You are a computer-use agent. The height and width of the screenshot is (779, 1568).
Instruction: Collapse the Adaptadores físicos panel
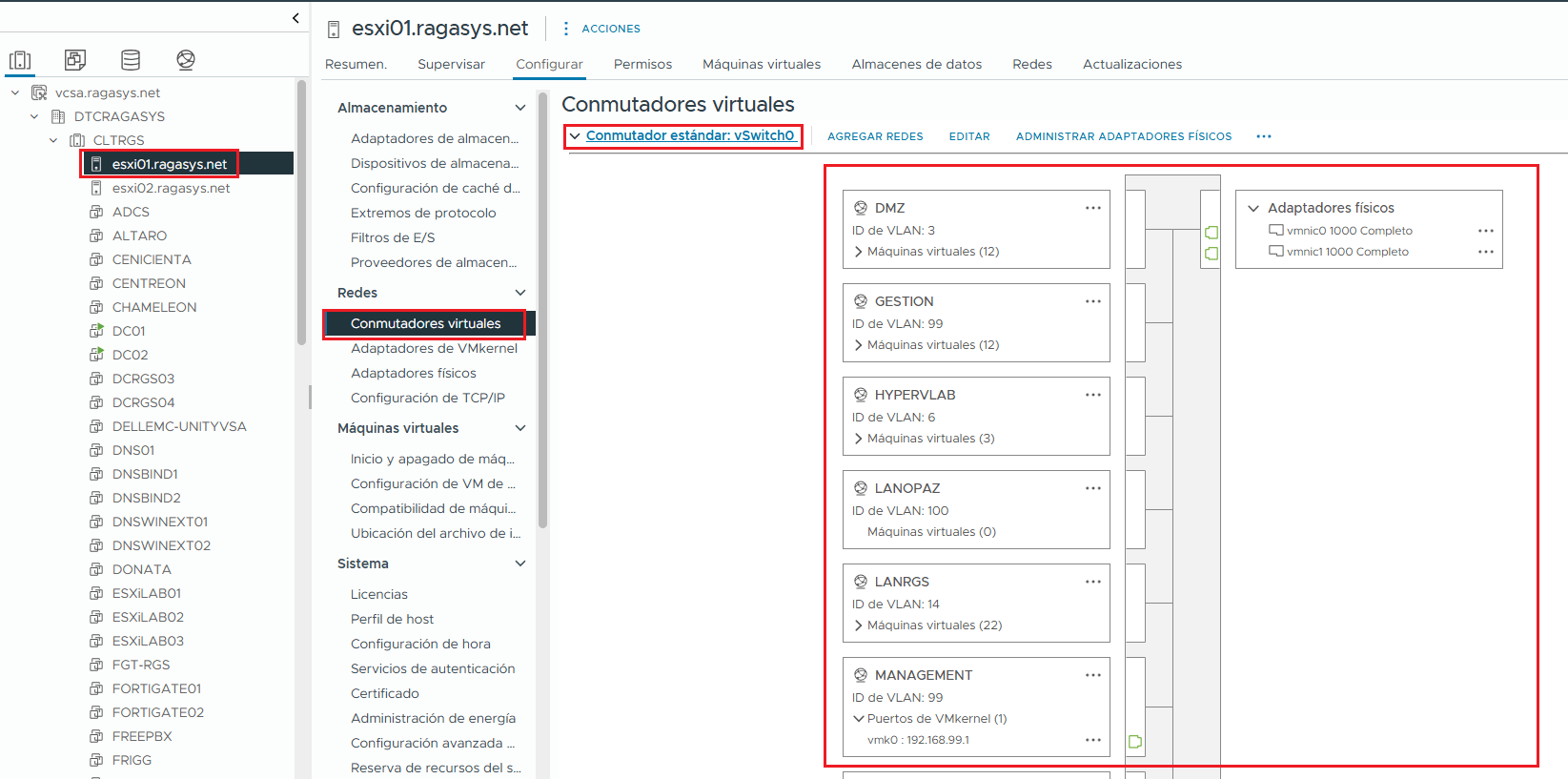point(1253,208)
